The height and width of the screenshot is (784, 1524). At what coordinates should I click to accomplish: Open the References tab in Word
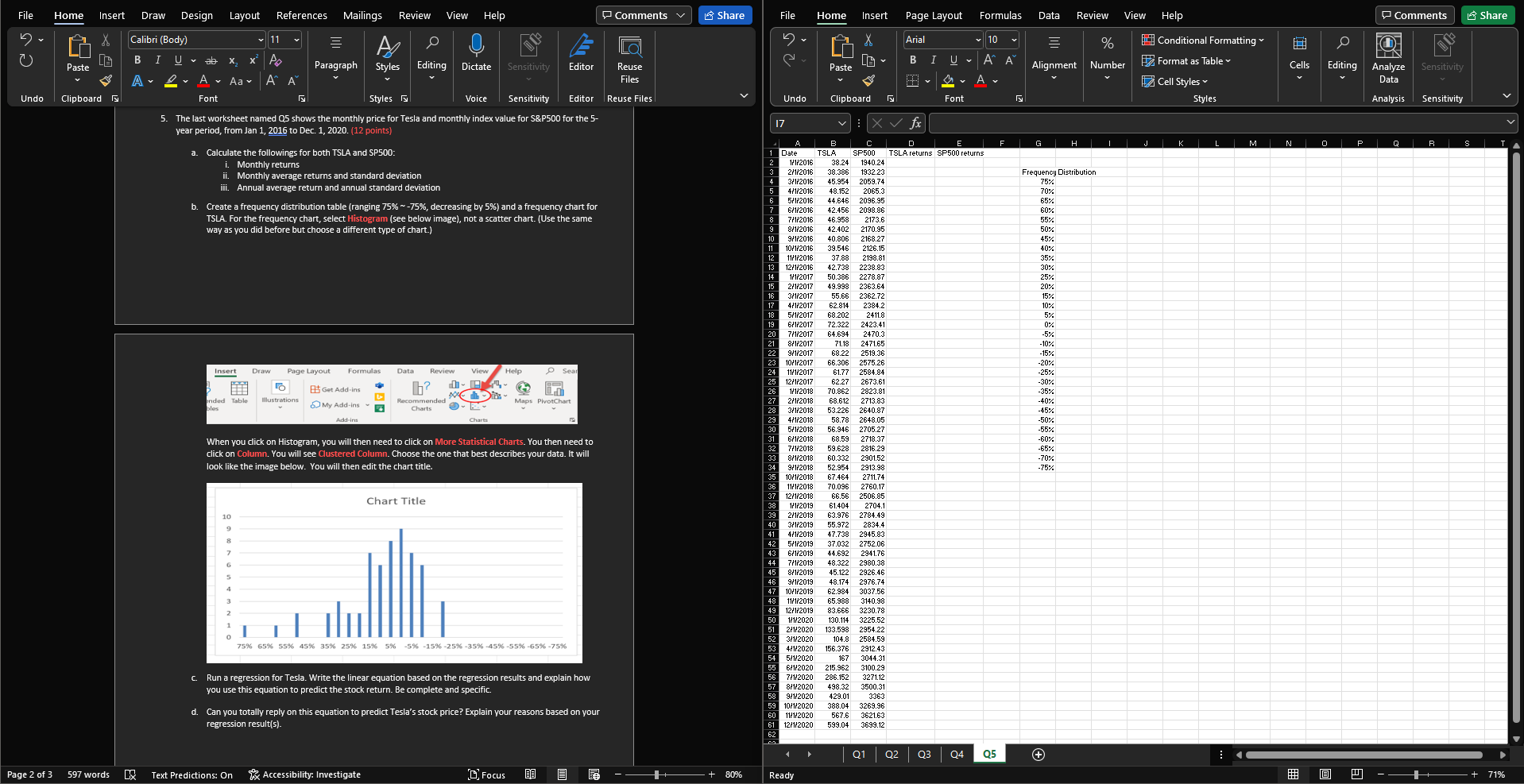pyautogui.click(x=301, y=15)
